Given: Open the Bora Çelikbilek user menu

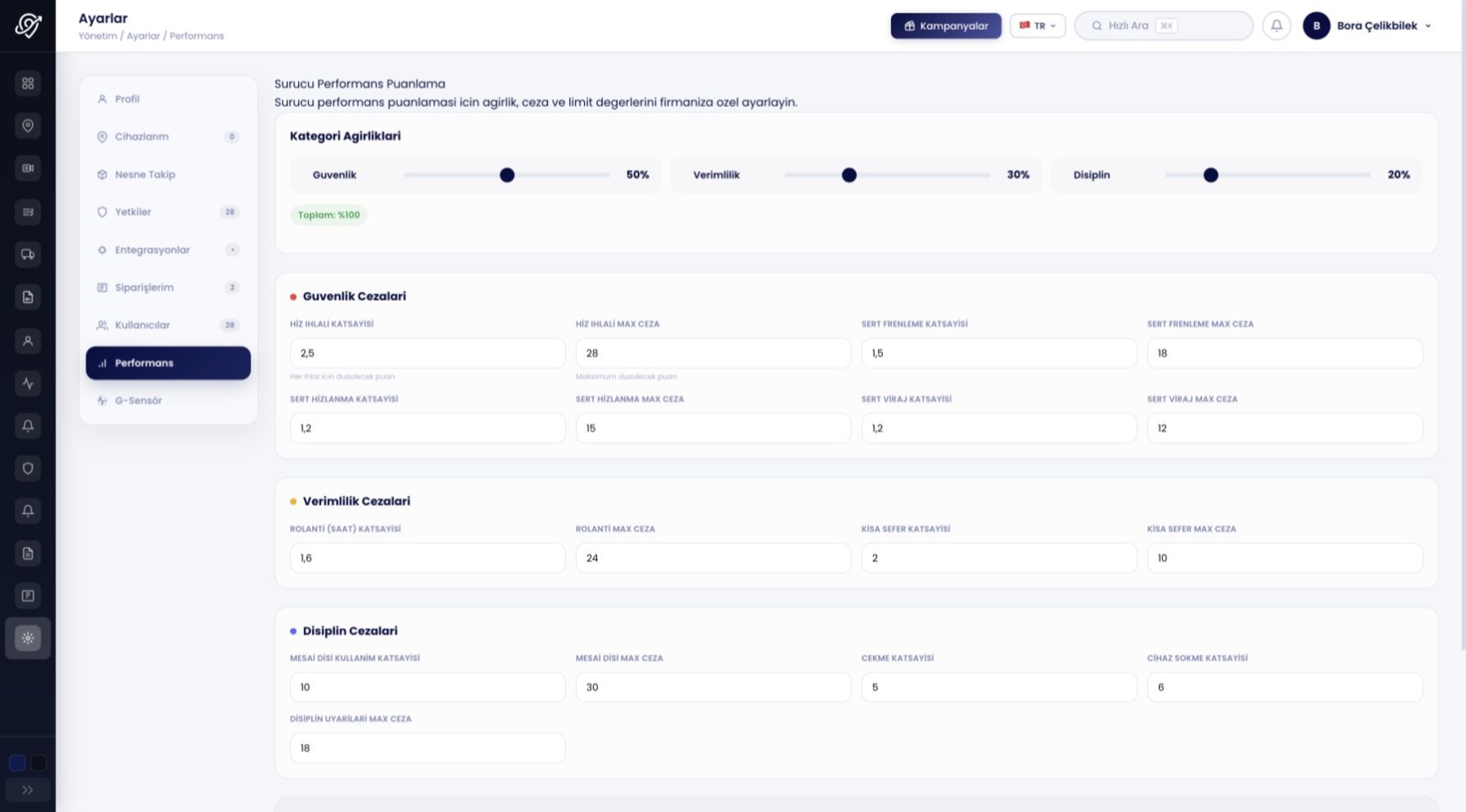Looking at the screenshot, I should pos(1367,25).
